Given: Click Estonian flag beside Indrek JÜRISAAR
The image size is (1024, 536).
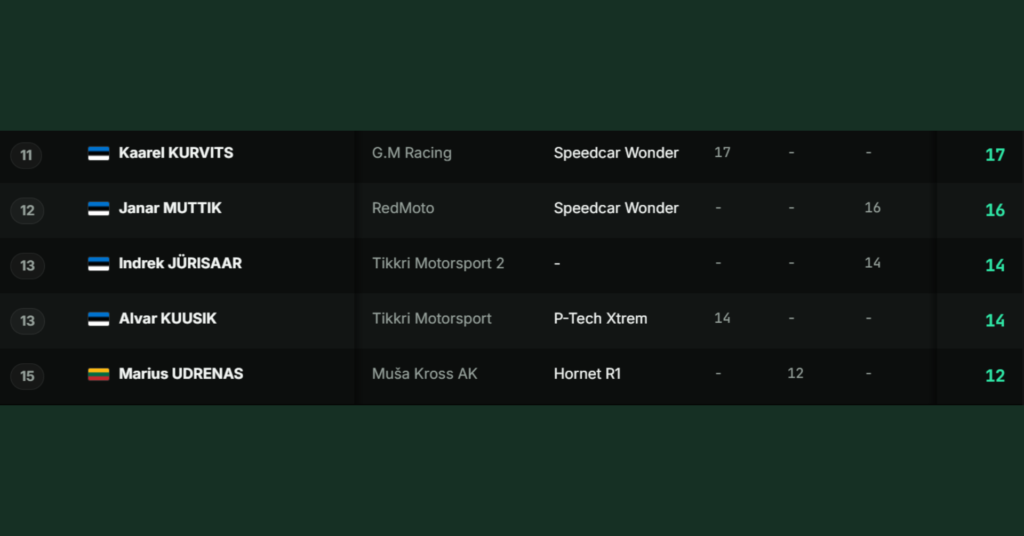Looking at the screenshot, I should pos(99,264).
